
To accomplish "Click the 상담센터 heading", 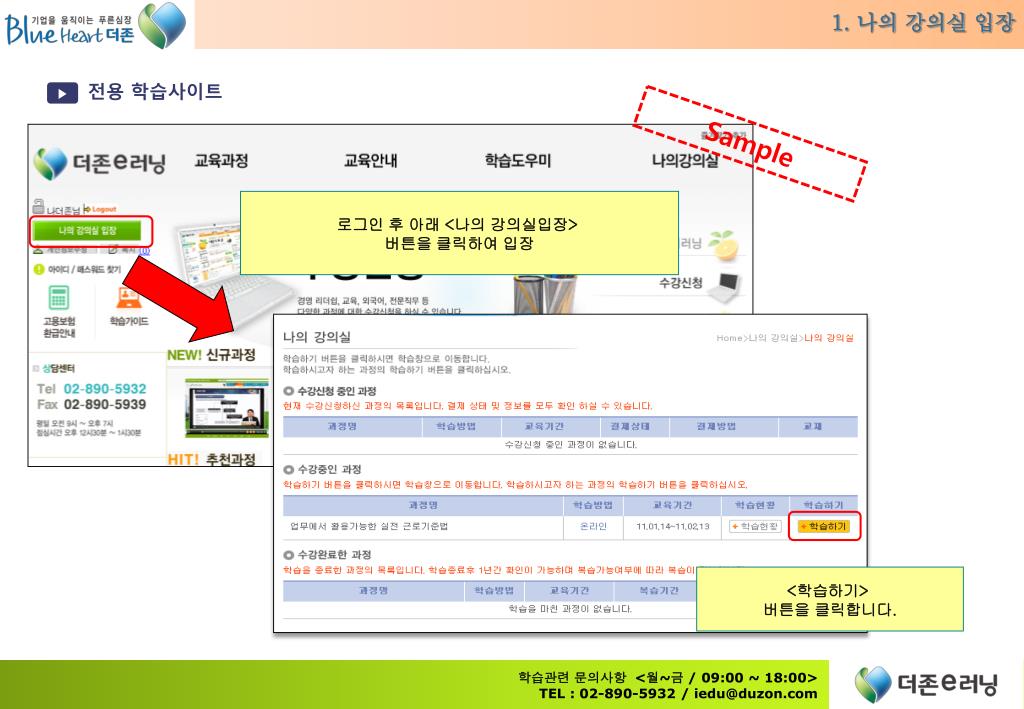I will [x=57, y=368].
